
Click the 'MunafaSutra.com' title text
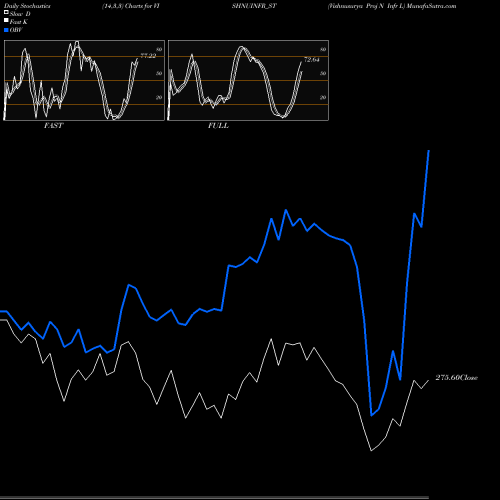point(431,6)
